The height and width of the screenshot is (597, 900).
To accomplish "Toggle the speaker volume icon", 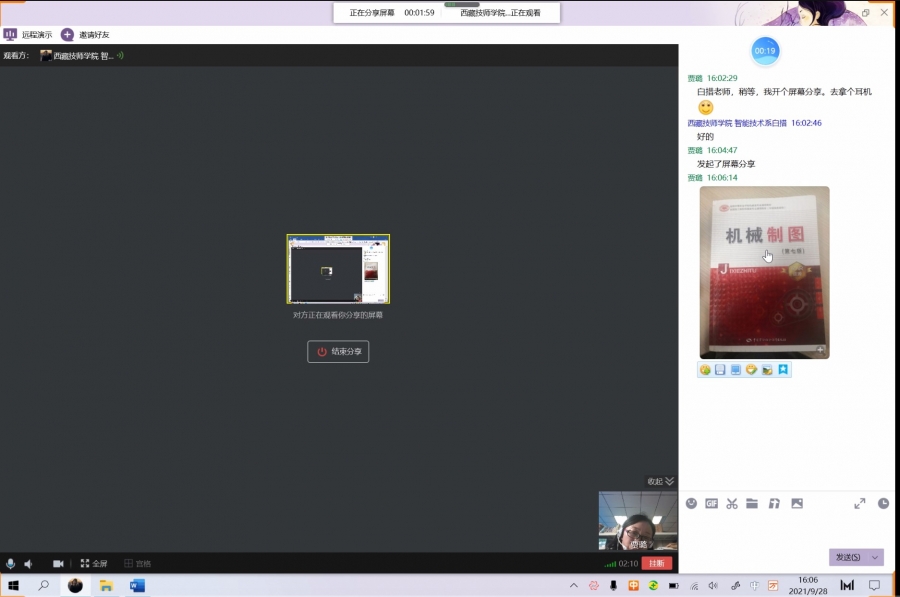I will coord(28,564).
